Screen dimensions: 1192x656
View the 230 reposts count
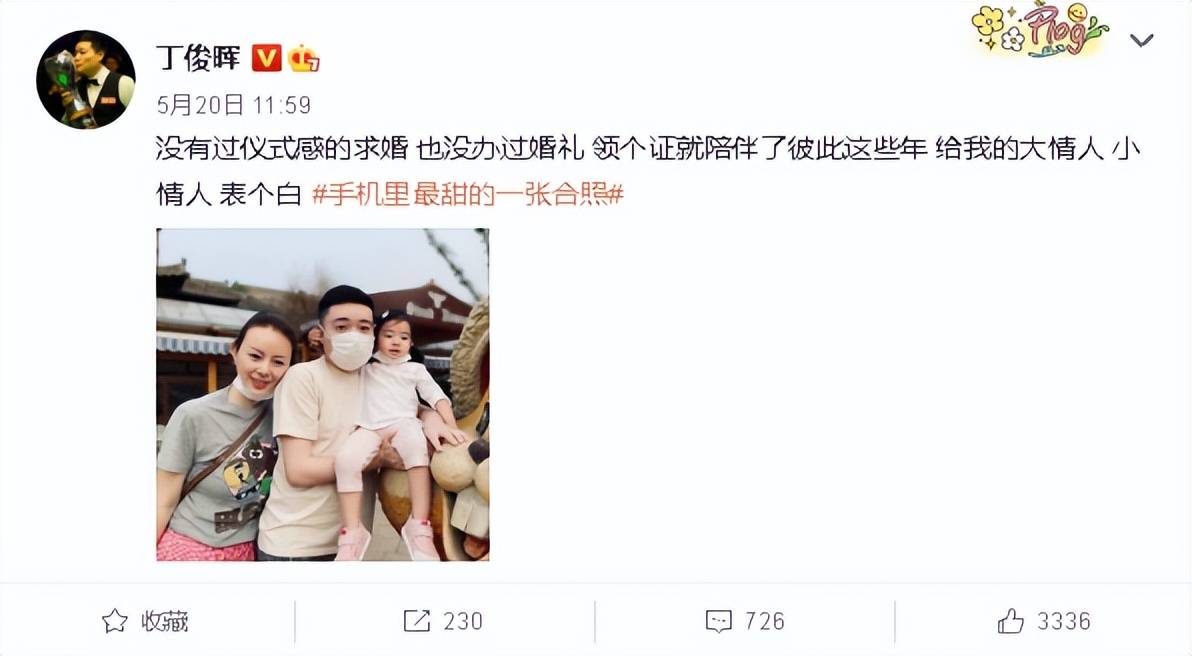(x=463, y=621)
